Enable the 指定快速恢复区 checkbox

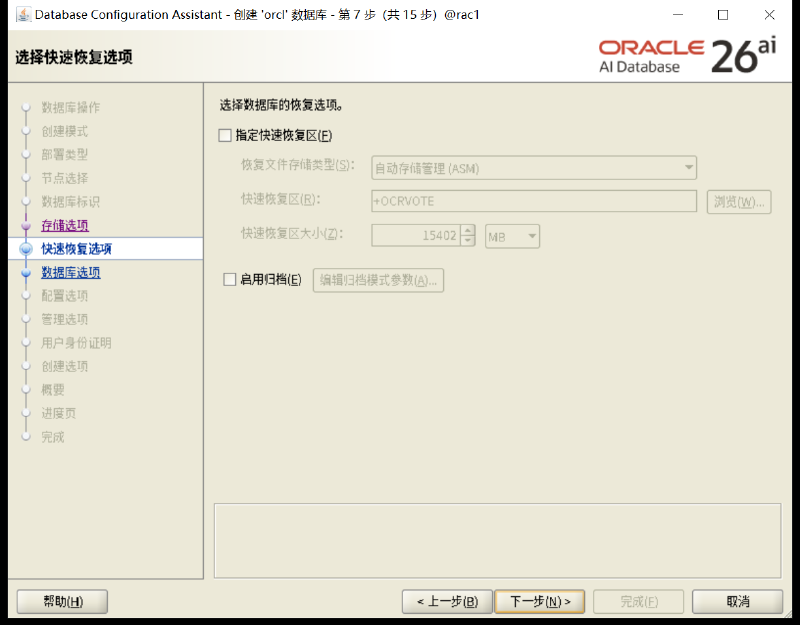[225, 136]
